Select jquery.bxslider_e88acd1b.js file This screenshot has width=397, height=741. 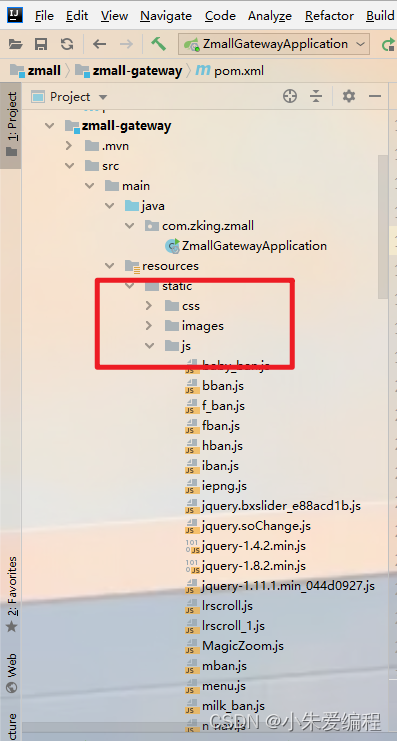coord(273,506)
